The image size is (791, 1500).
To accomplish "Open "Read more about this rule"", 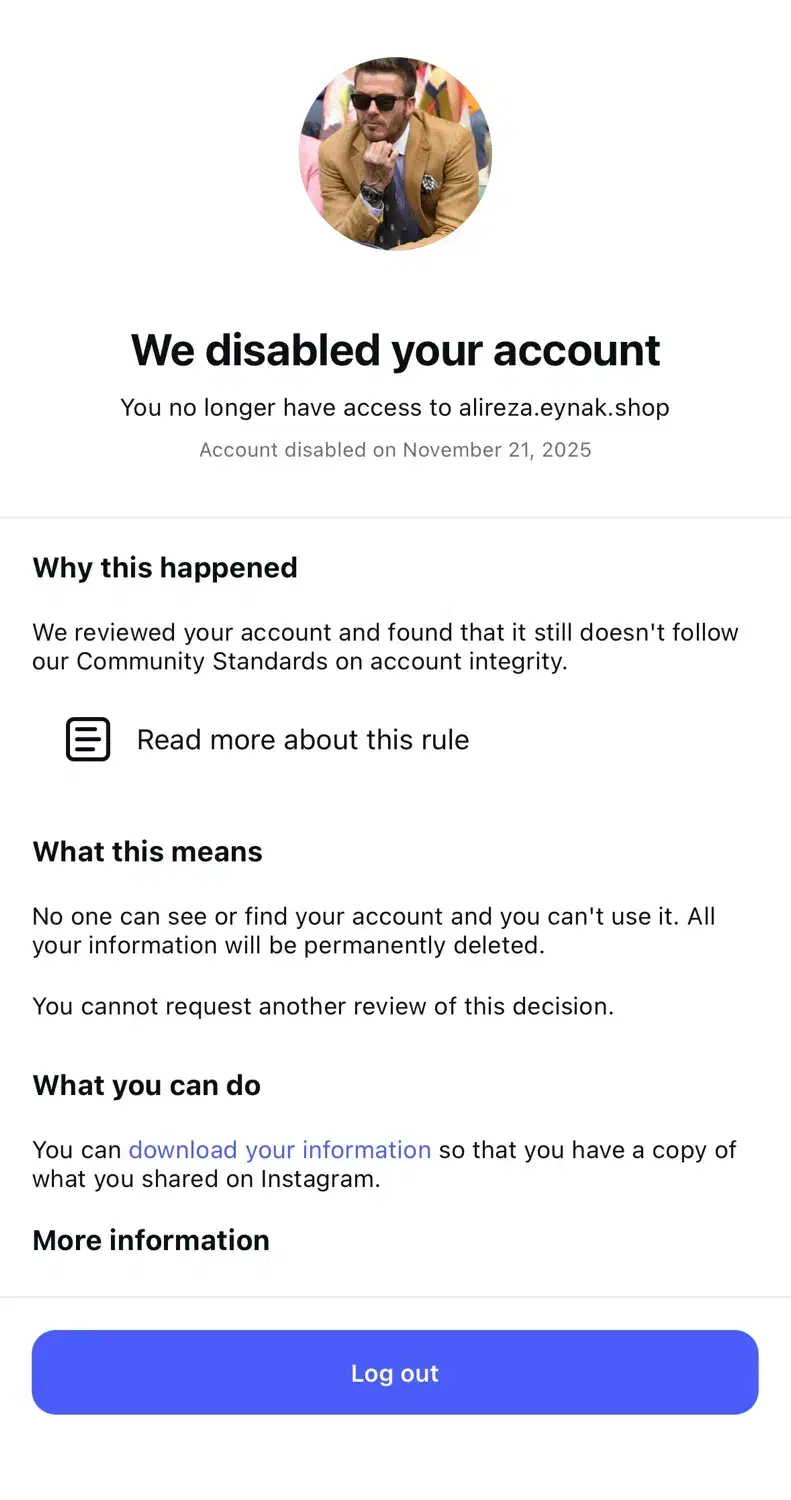I will tap(302, 740).
